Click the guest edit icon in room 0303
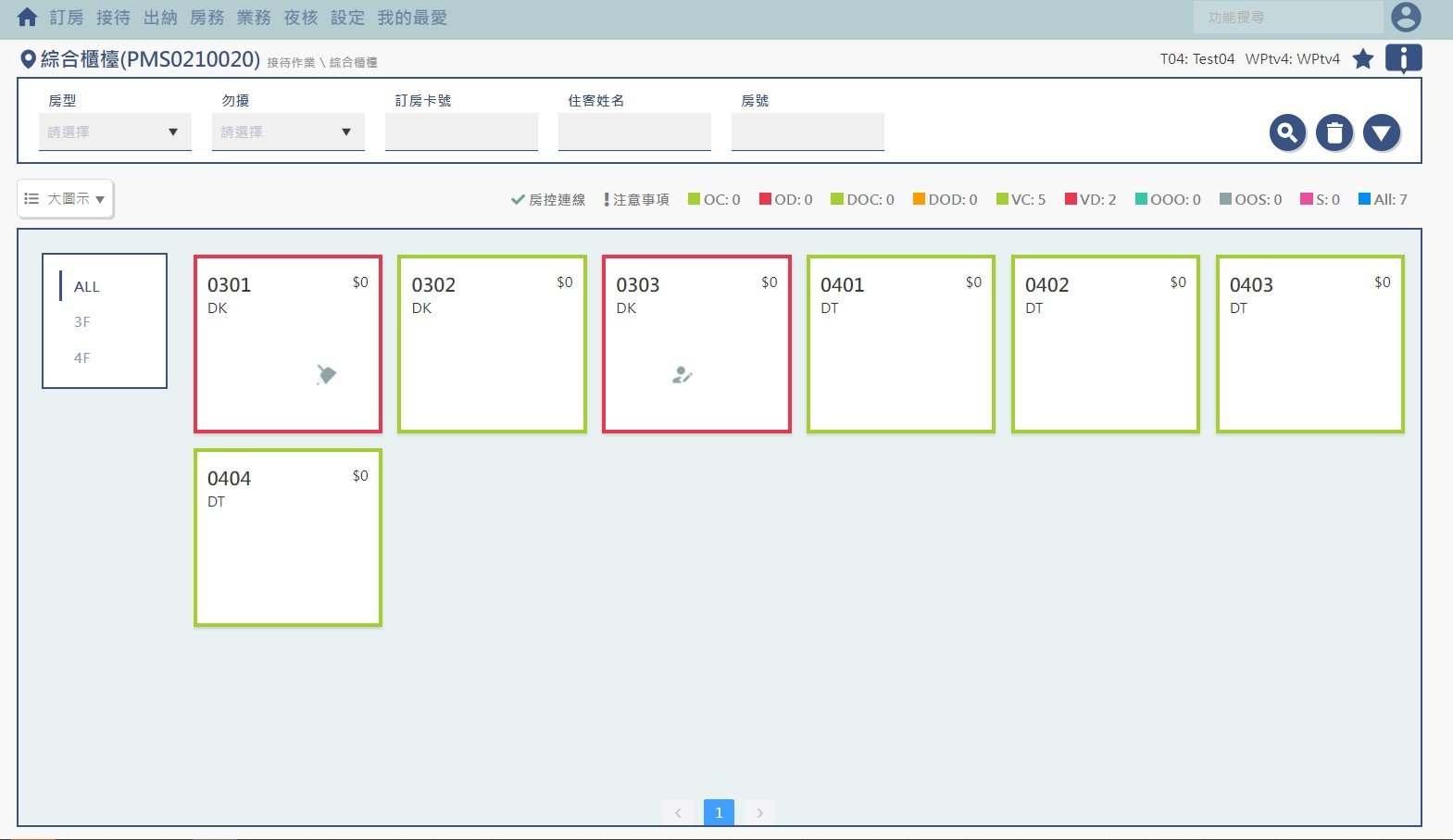Image resolution: width=1453 pixels, height=840 pixels. [682, 375]
